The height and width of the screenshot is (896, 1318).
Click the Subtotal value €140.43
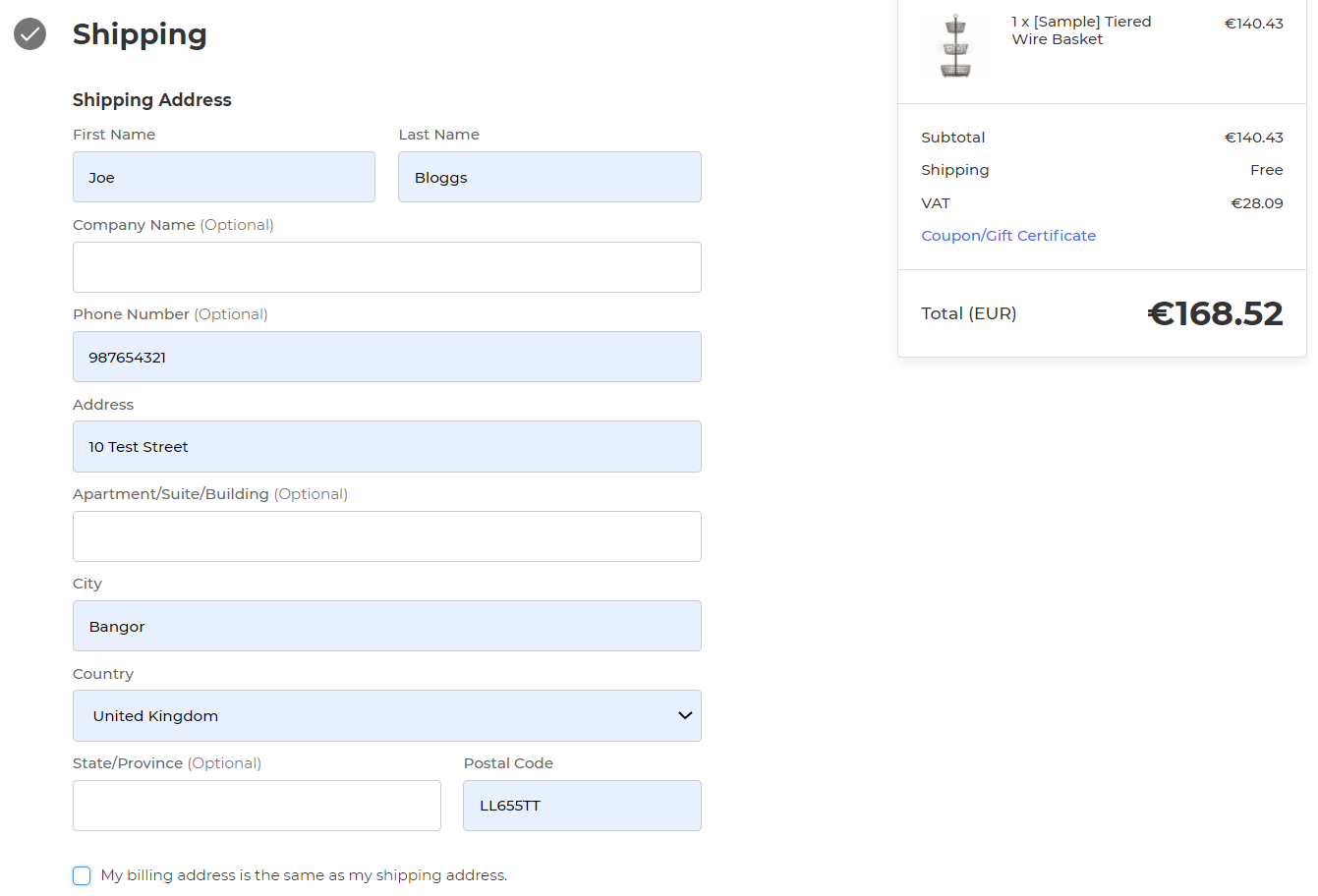tap(1253, 138)
